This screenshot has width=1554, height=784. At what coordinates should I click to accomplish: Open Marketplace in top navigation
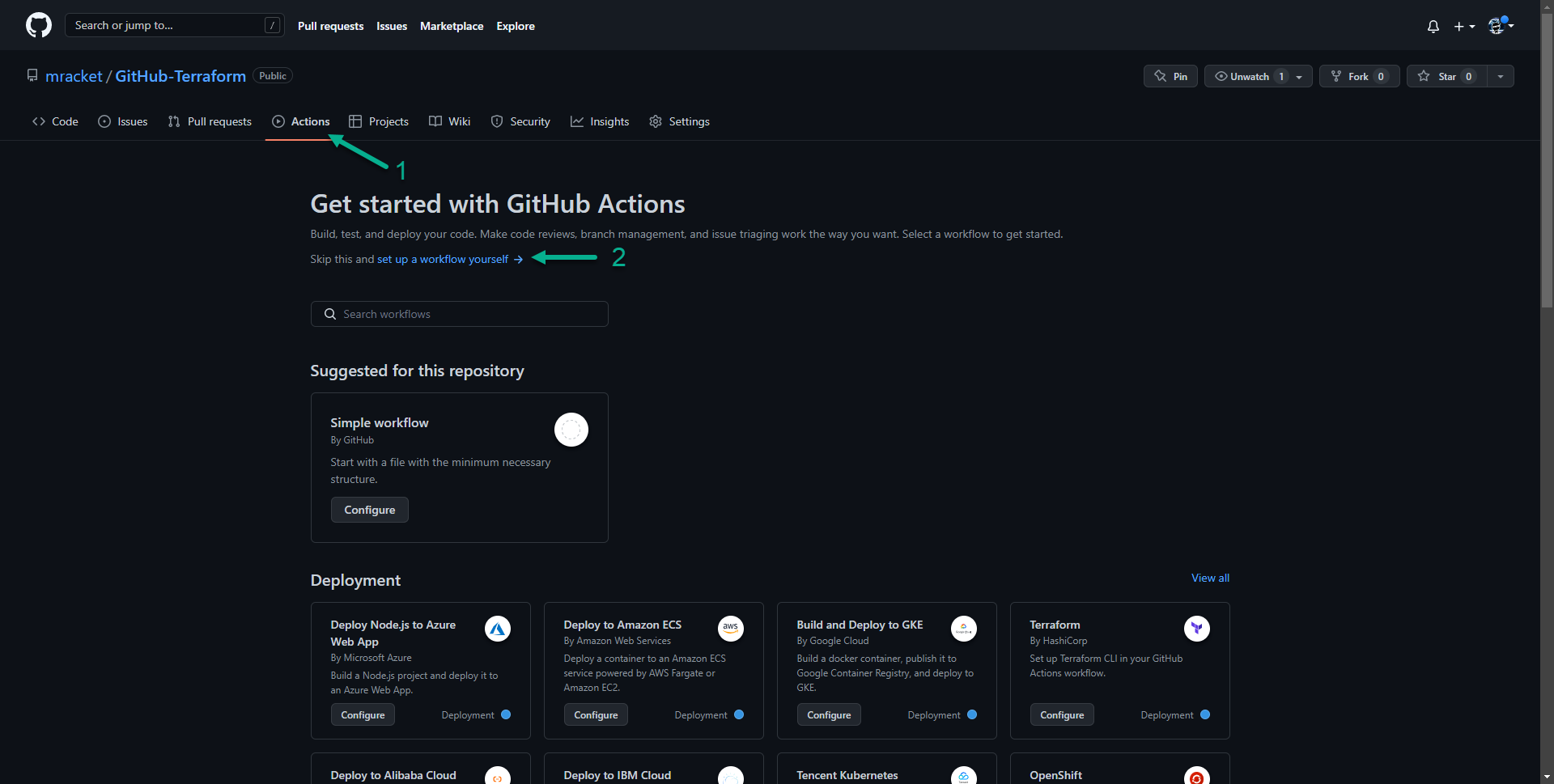pyautogui.click(x=452, y=26)
